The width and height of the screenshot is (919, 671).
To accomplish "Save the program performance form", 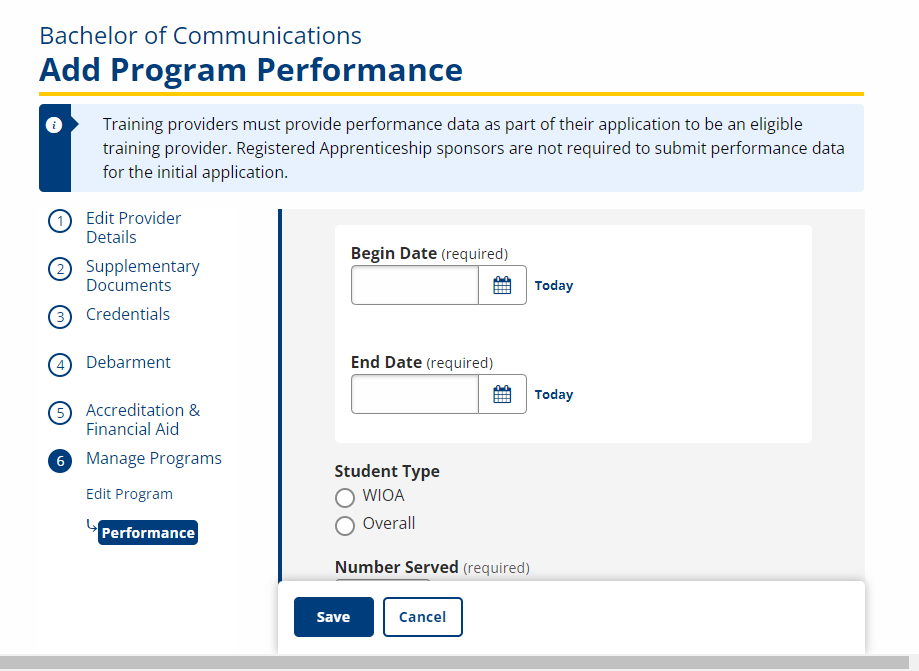I will coord(333,617).
